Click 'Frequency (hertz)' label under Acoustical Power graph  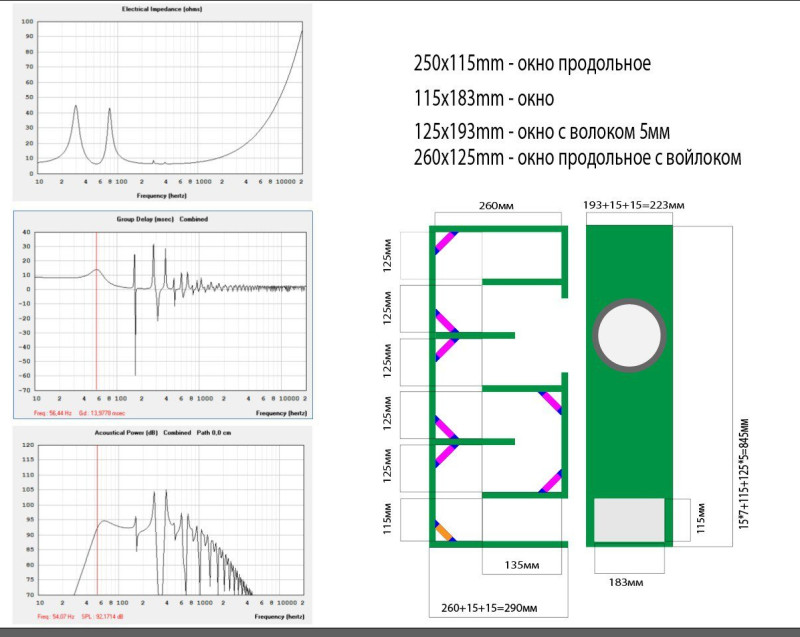[280, 617]
